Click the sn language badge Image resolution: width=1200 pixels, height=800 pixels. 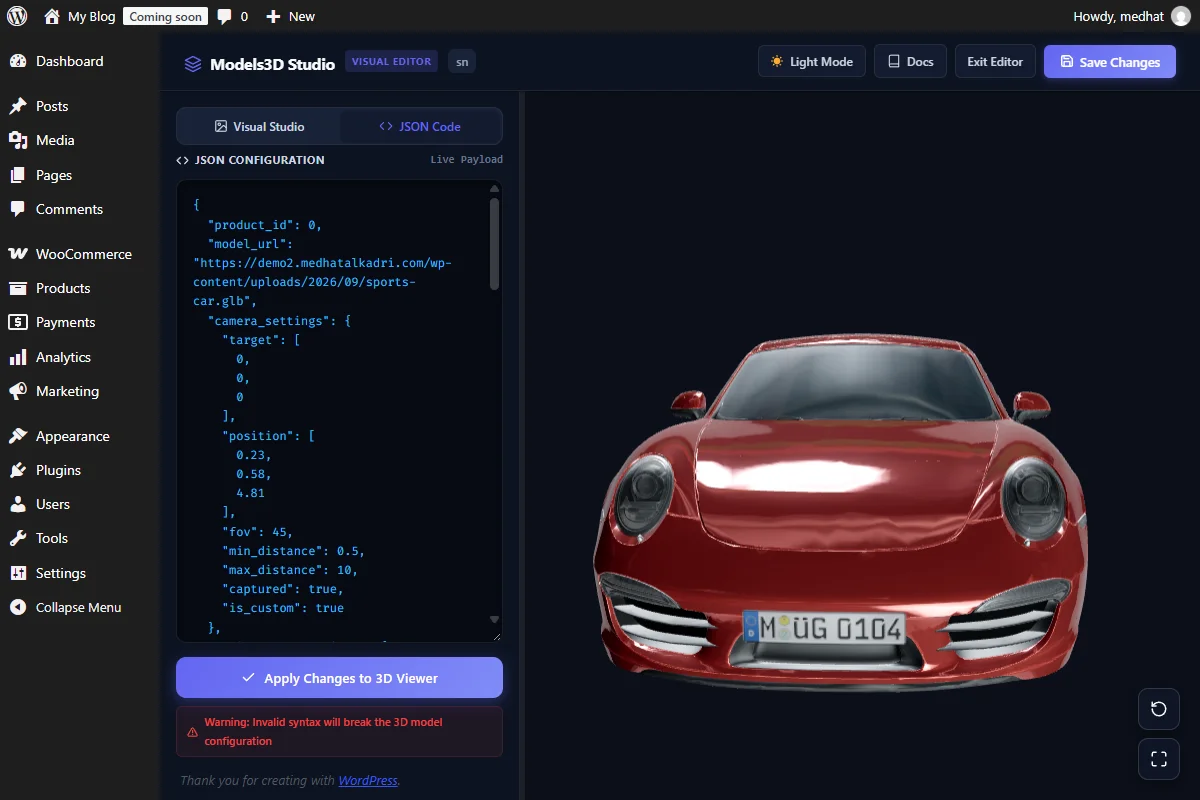tap(461, 62)
